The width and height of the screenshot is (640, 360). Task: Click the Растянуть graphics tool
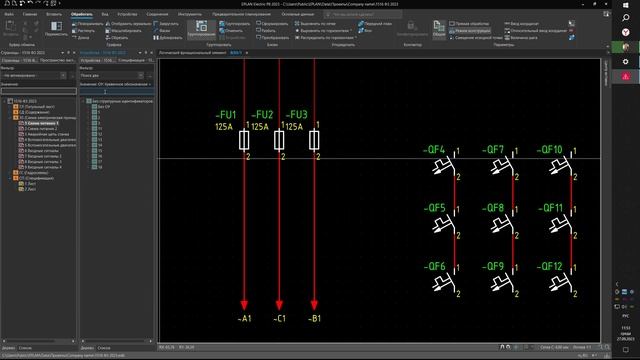coord(83,31)
